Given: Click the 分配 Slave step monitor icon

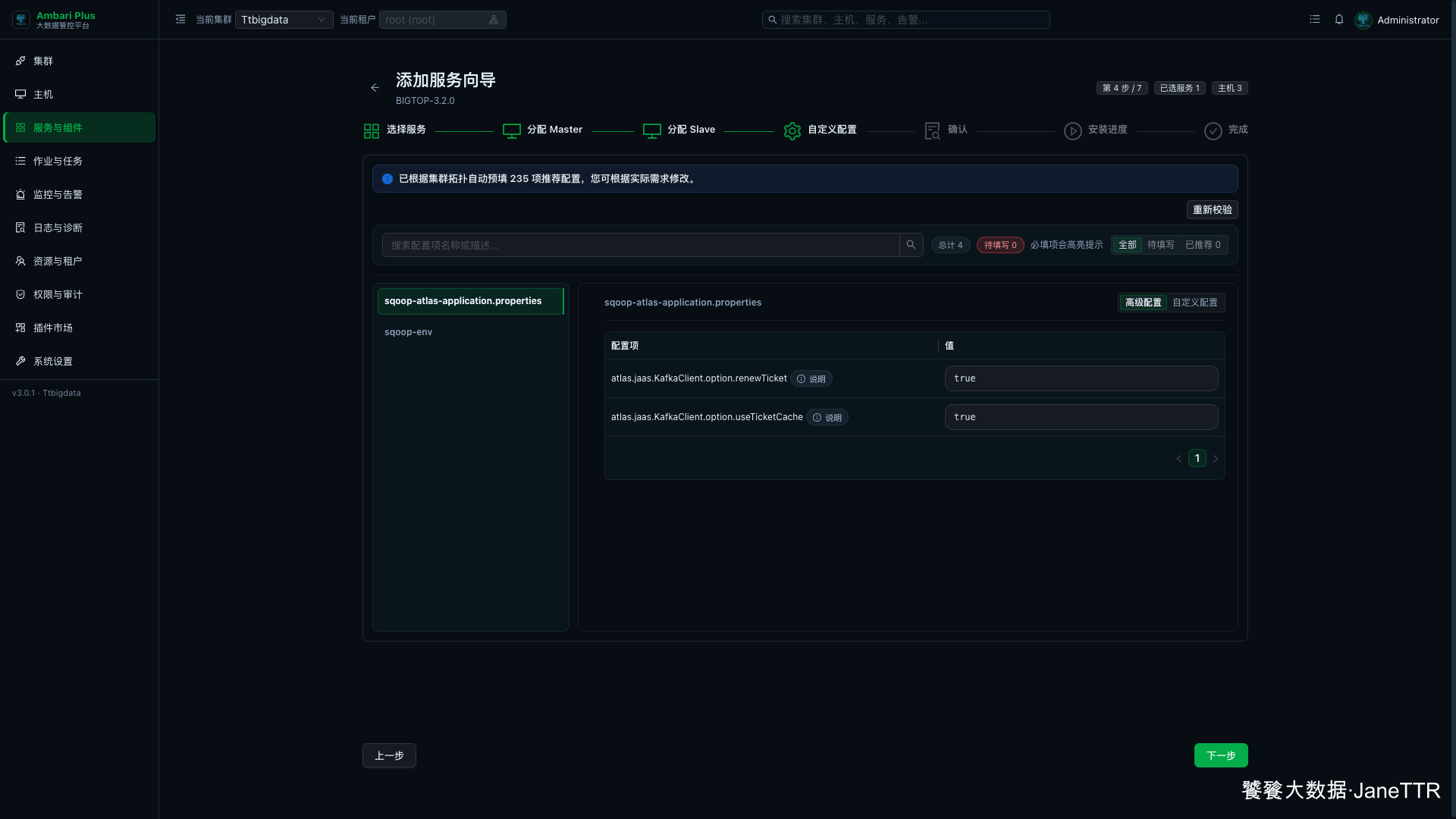Looking at the screenshot, I should (x=652, y=131).
